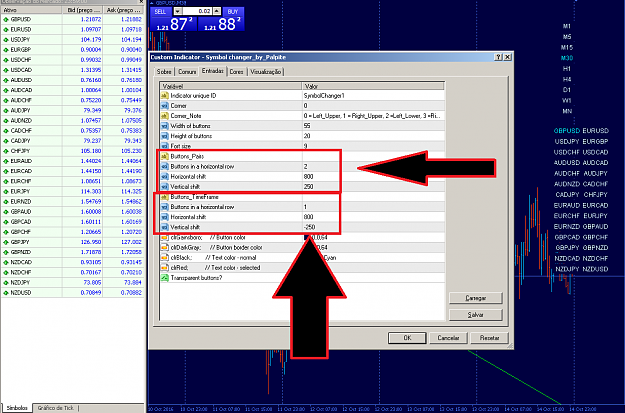The height and width of the screenshot is (413, 625).
Task: Click the clrGainsboro color swatch value
Action: pos(307,238)
